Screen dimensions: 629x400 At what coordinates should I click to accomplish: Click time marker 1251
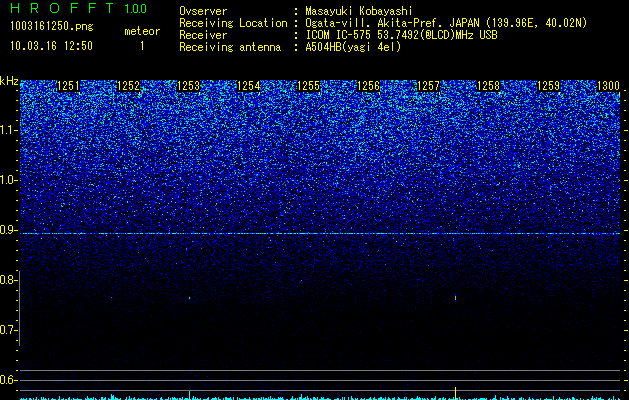(x=68, y=86)
